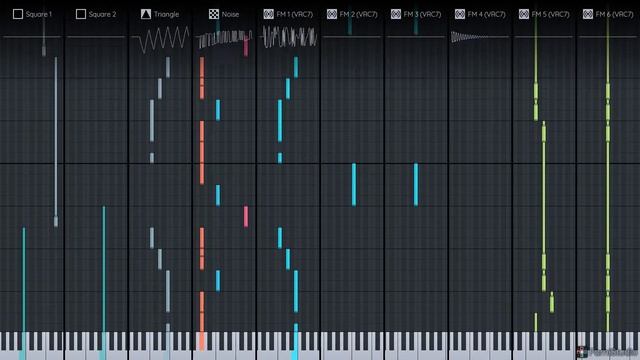Click the Square 1 channel icon
This screenshot has width=640, height=360.
pos(18,14)
